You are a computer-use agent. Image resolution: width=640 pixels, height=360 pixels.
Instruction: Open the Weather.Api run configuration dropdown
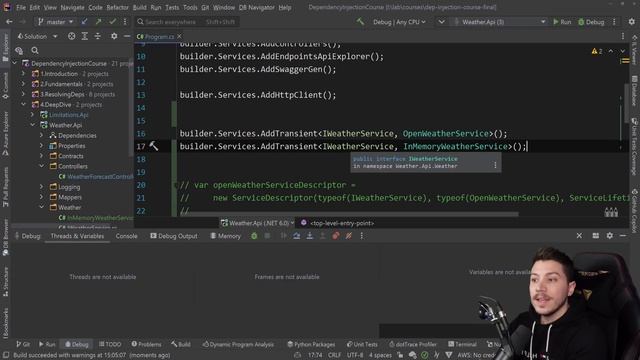pos(500,22)
